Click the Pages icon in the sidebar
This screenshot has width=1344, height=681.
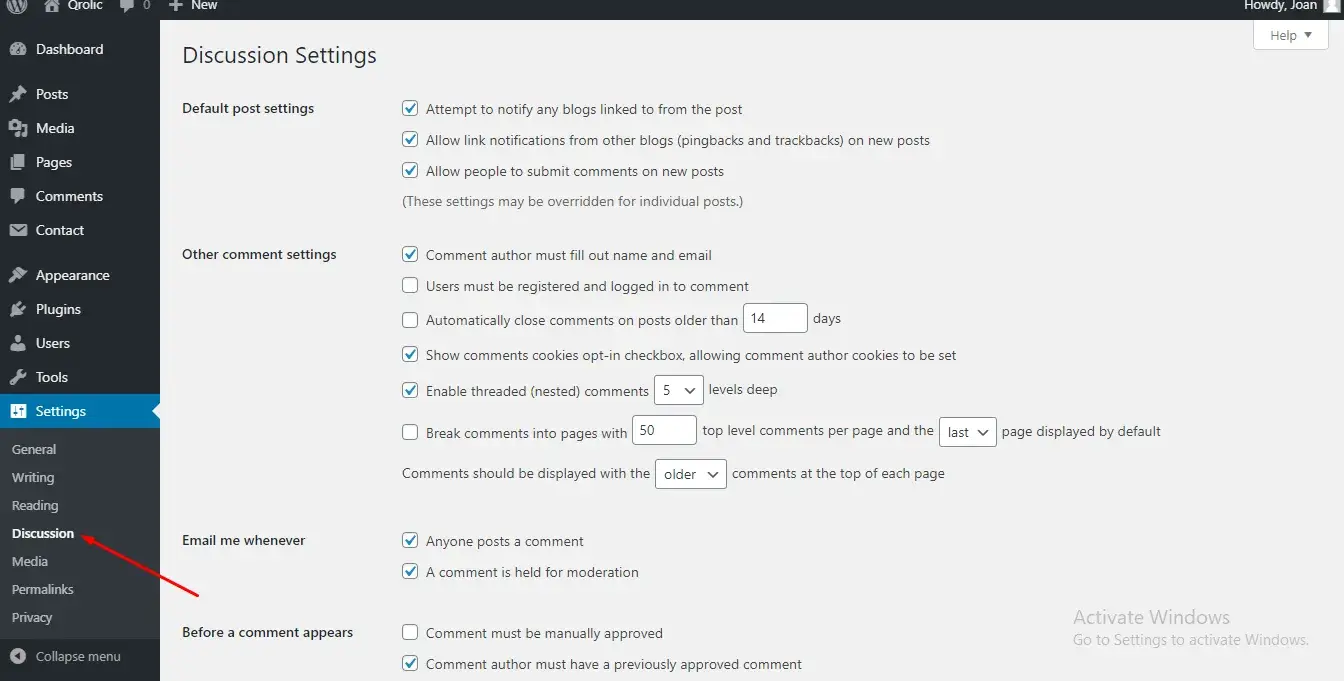18,162
